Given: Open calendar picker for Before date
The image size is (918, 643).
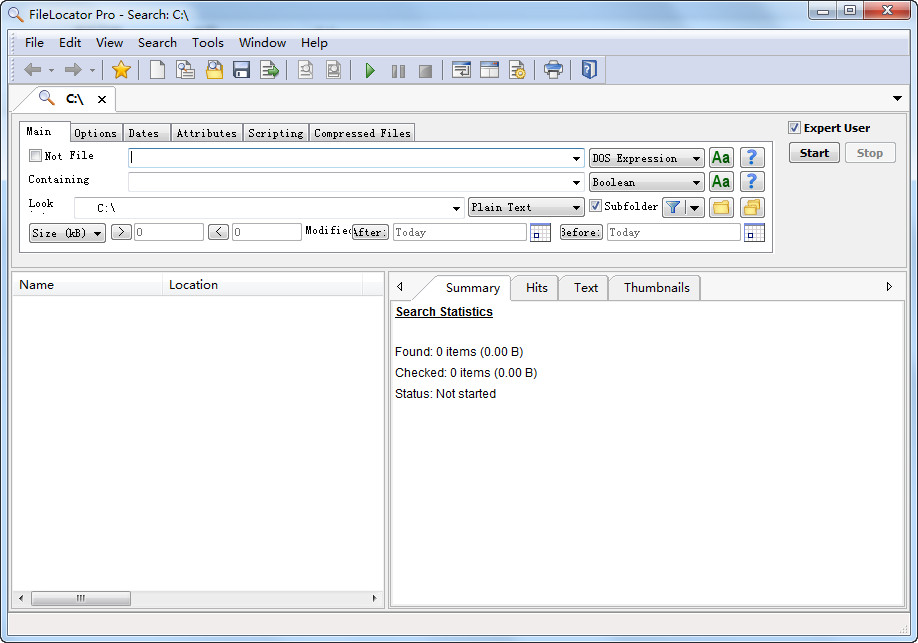Looking at the screenshot, I should 754,232.
